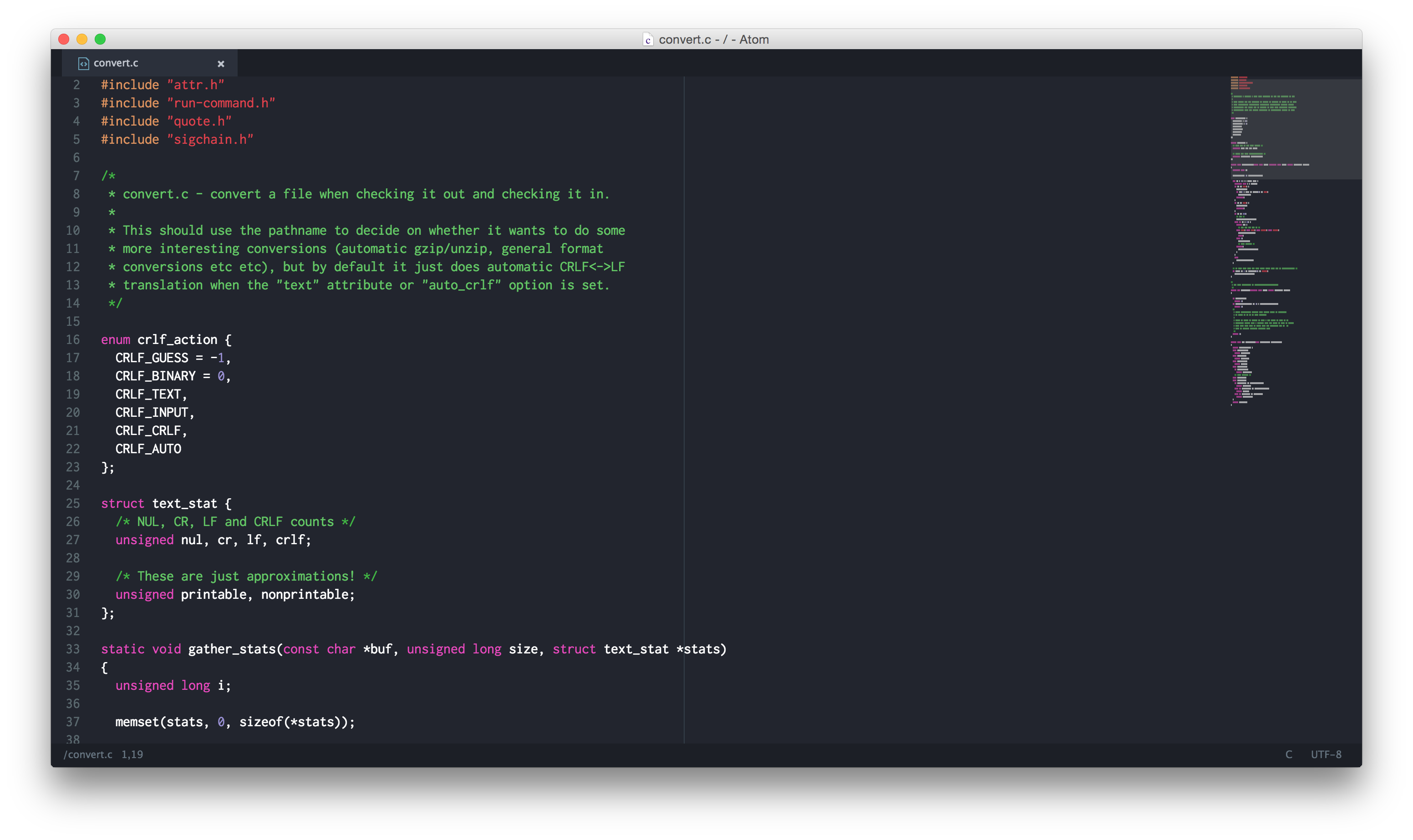Click the unsigned long i; line
Viewport: 1413px width, 840px height.
pyautogui.click(x=173, y=685)
